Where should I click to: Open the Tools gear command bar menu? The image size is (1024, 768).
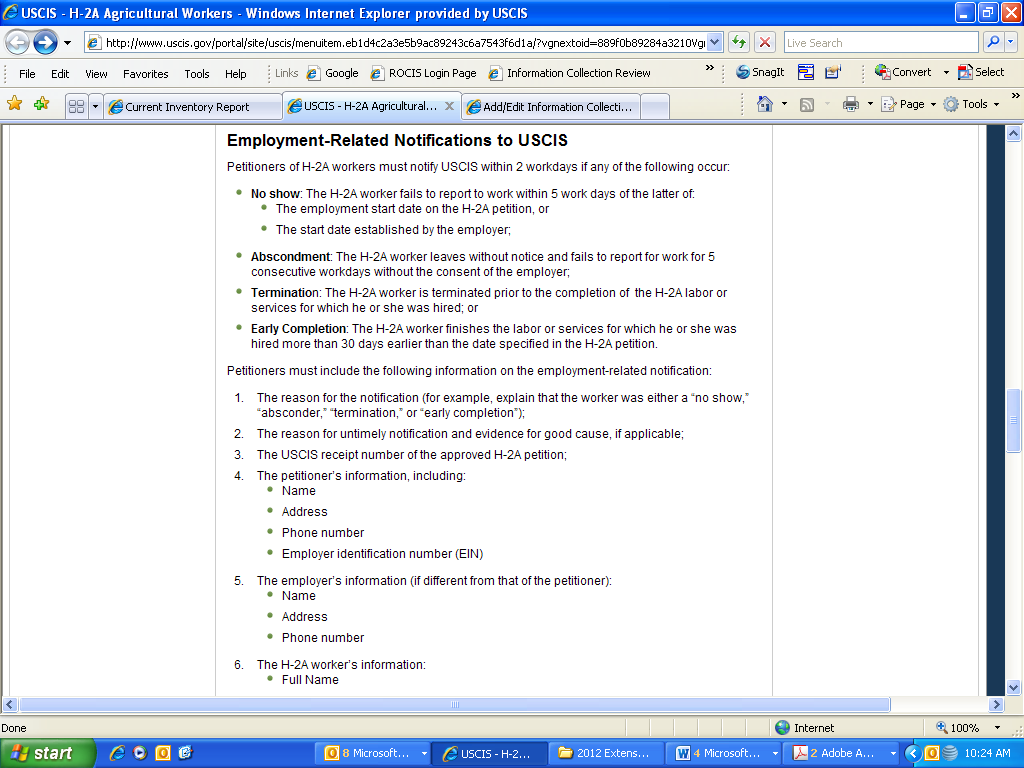pyautogui.click(x=971, y=104)
